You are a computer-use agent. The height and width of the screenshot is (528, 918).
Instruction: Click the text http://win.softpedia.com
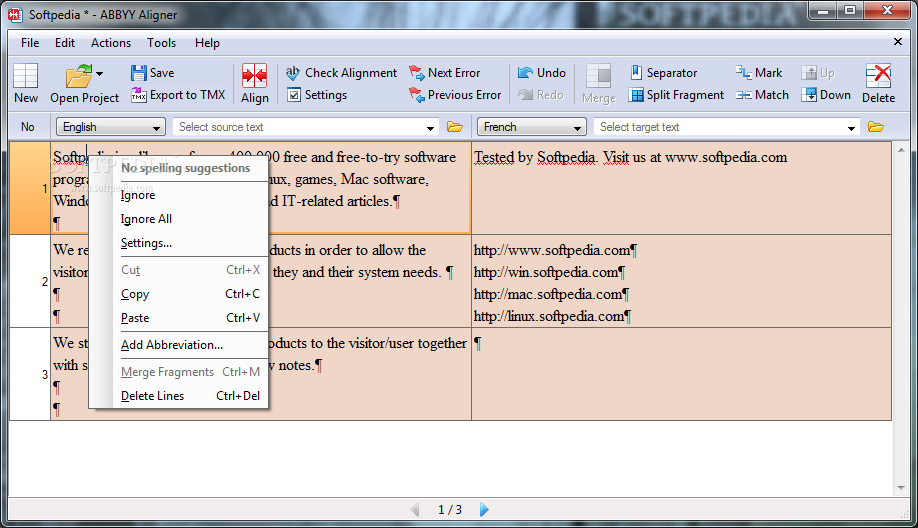click(546, 272)
